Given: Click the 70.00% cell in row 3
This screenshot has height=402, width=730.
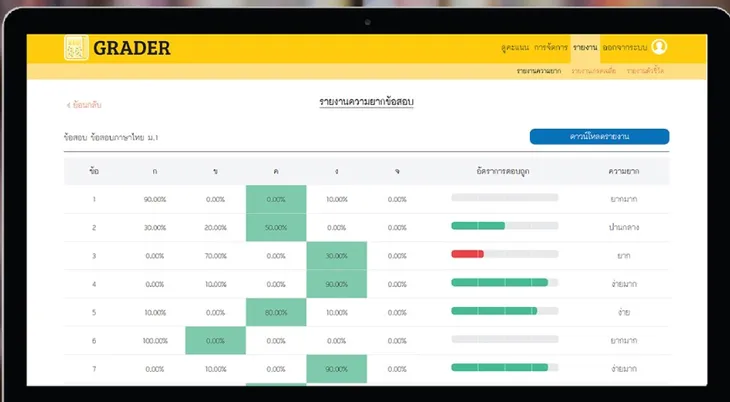Looking at the screenshot, I should coord(215,256).
